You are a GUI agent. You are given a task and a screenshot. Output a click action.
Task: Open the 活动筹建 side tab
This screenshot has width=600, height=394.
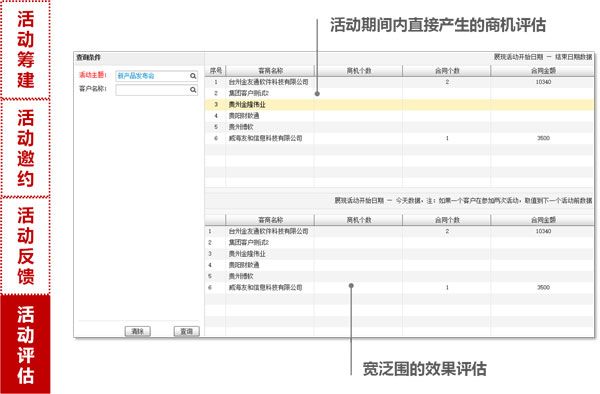click(x=25, y=49)
